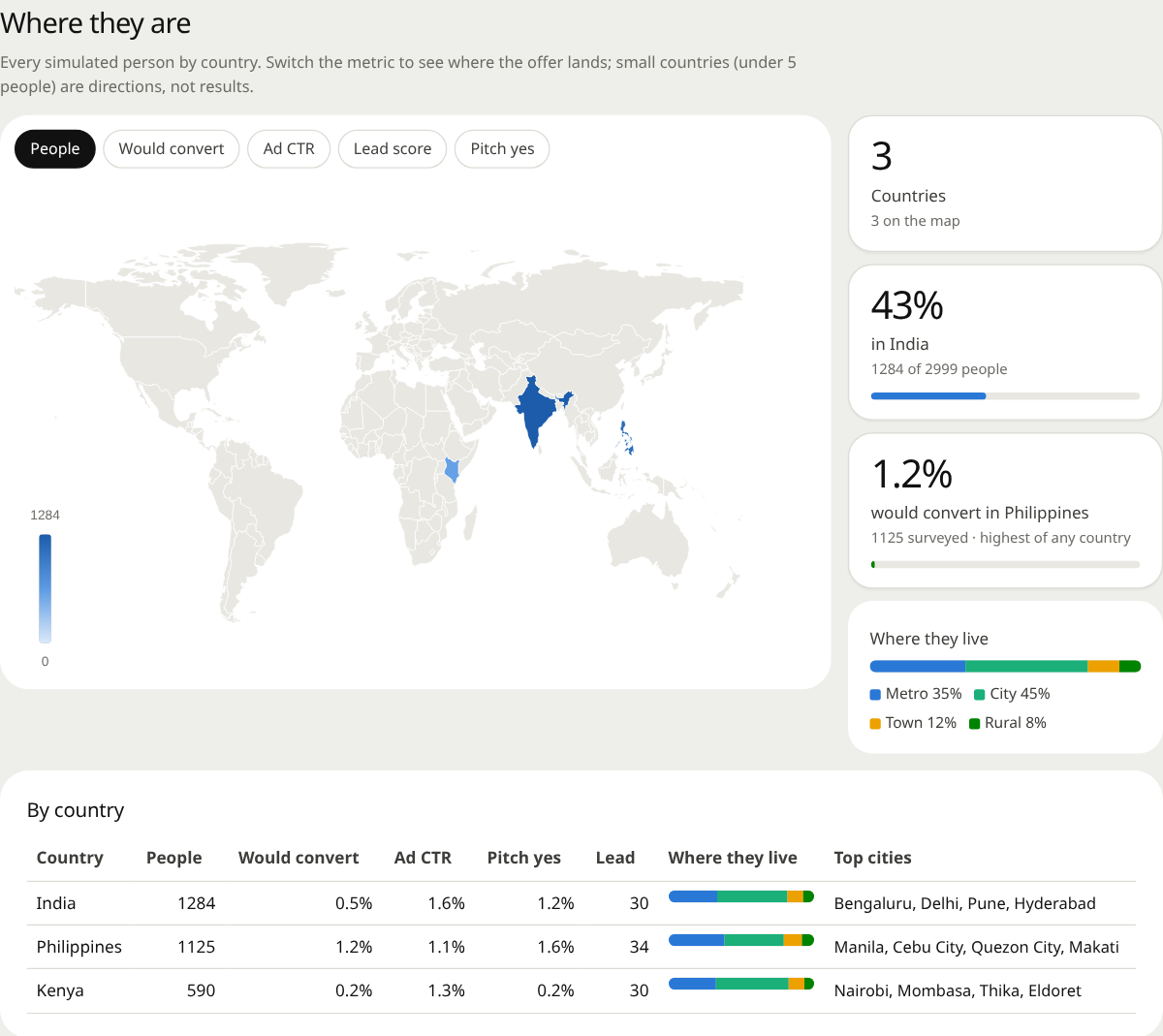The height and width of the screenshot is (1036, 1163).
Task: Click the Would convert column header
Action: (299, 858)
